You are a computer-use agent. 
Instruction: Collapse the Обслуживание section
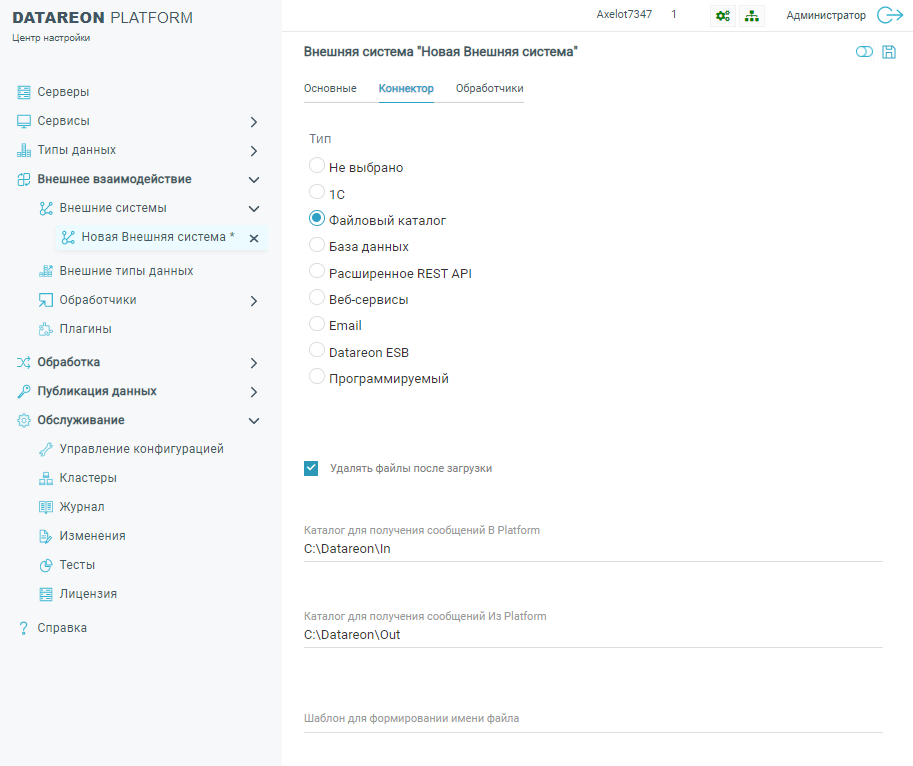pos(253,421)
